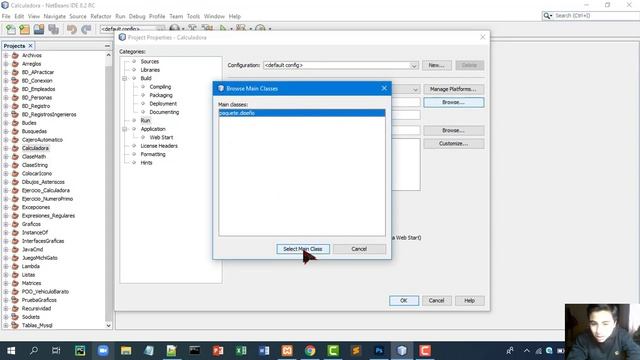The width and height of the screenshot is (640, 360).
Task: Collapse the Build category node
Action: coord(124,78)
